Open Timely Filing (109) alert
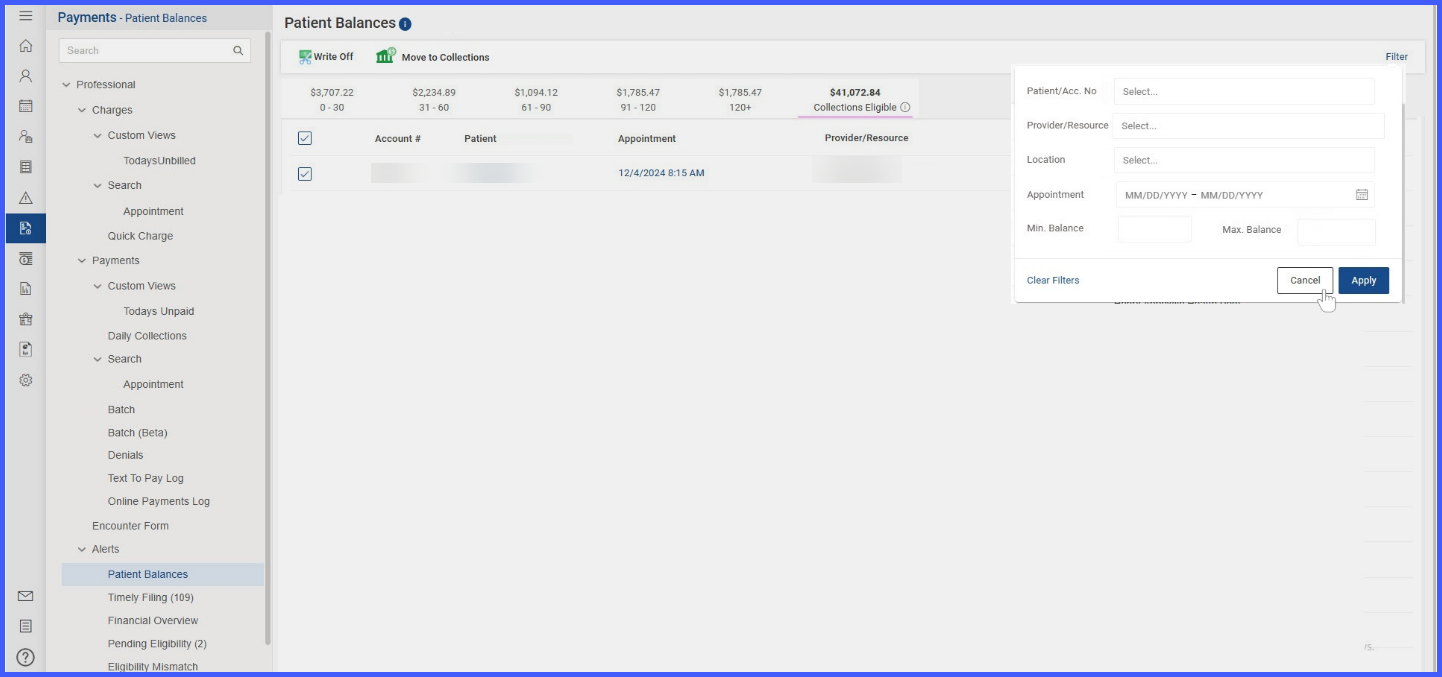Viewport: 1442px width, 677px height. tap(151, 598)
